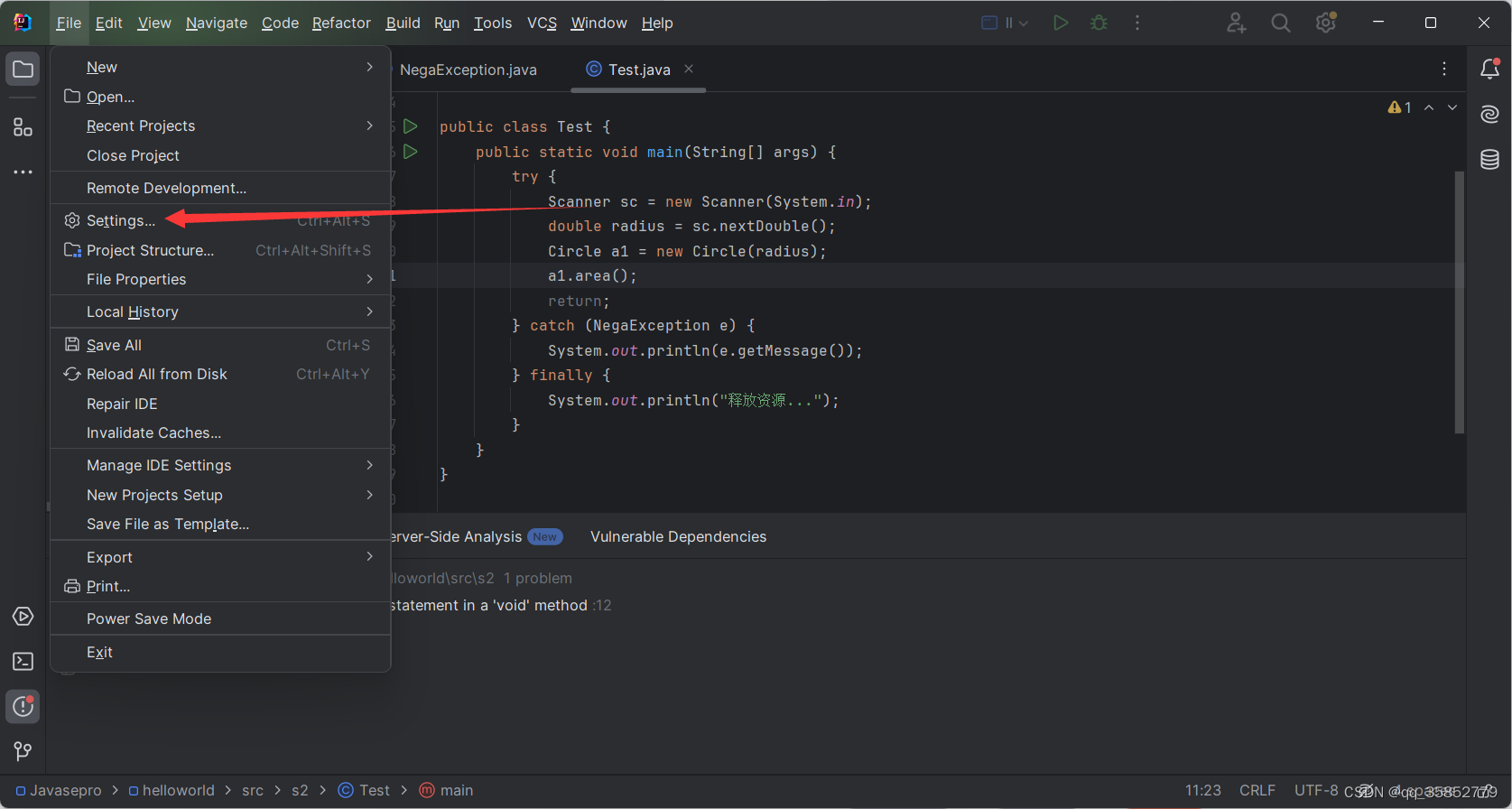The image size is (1512, 809).
Task: Open the Notifications bell icon
Action: pos(1489,70)
